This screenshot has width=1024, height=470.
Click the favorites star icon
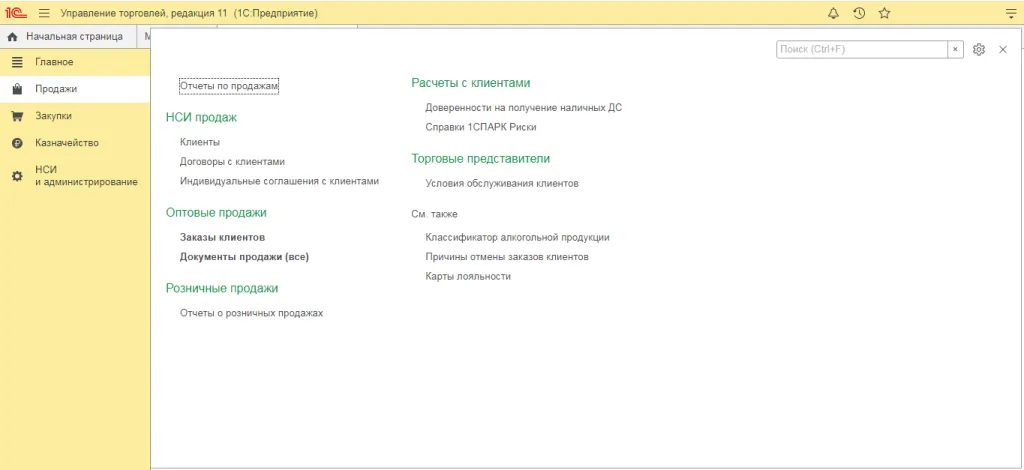pyautogui.click(x=884, y=13)
